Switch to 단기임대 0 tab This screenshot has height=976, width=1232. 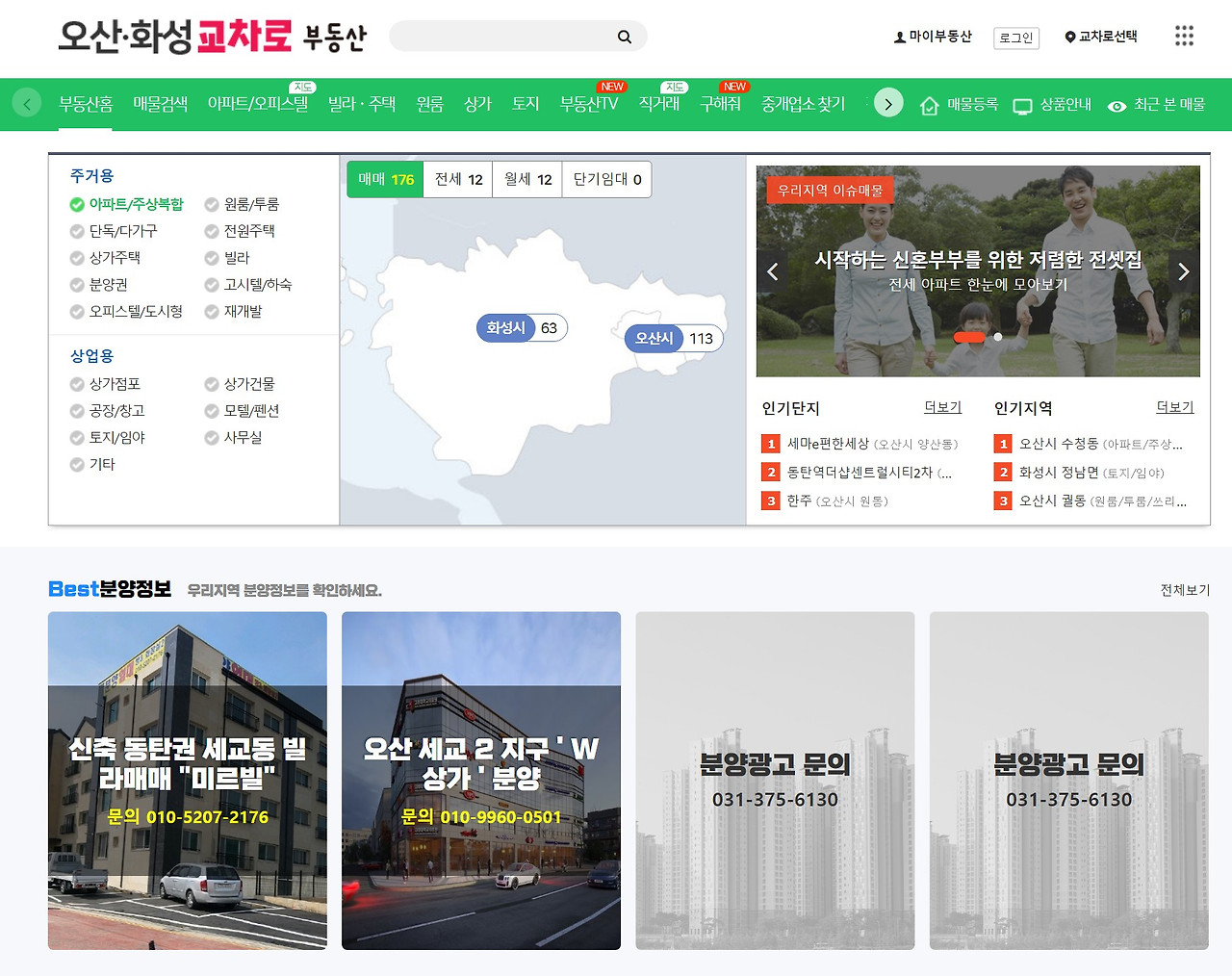606,179
